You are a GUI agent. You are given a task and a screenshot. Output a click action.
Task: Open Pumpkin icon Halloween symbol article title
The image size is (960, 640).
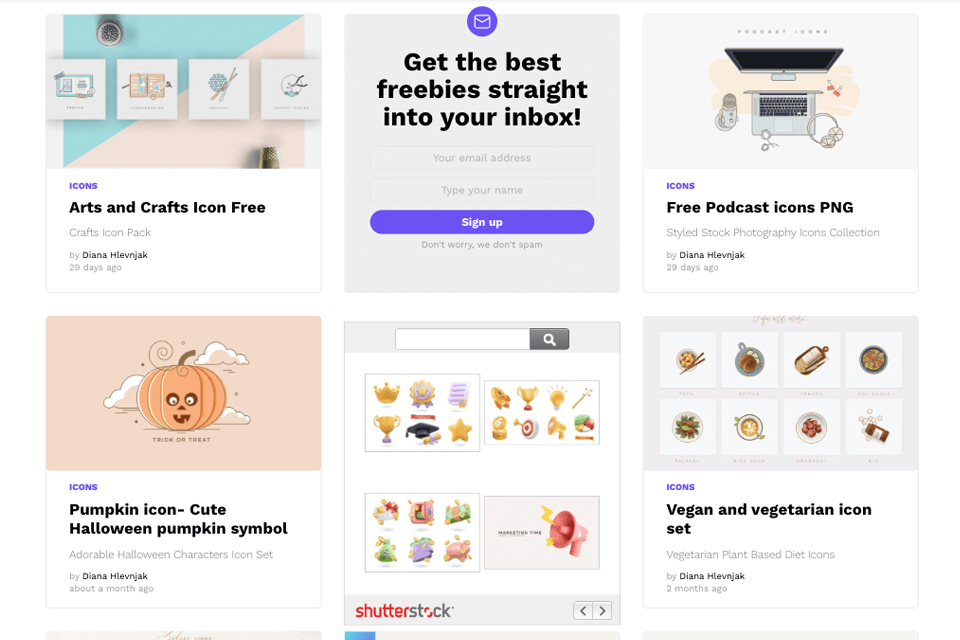click(x=178, y=519)
